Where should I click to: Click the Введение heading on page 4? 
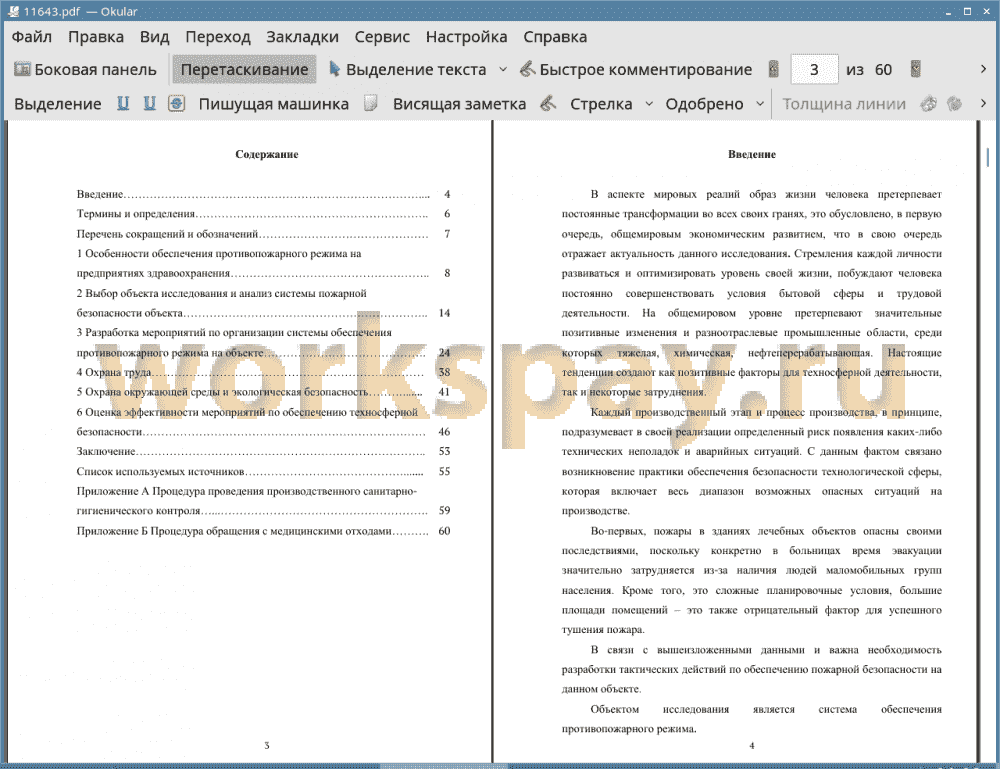coord(752,154)
